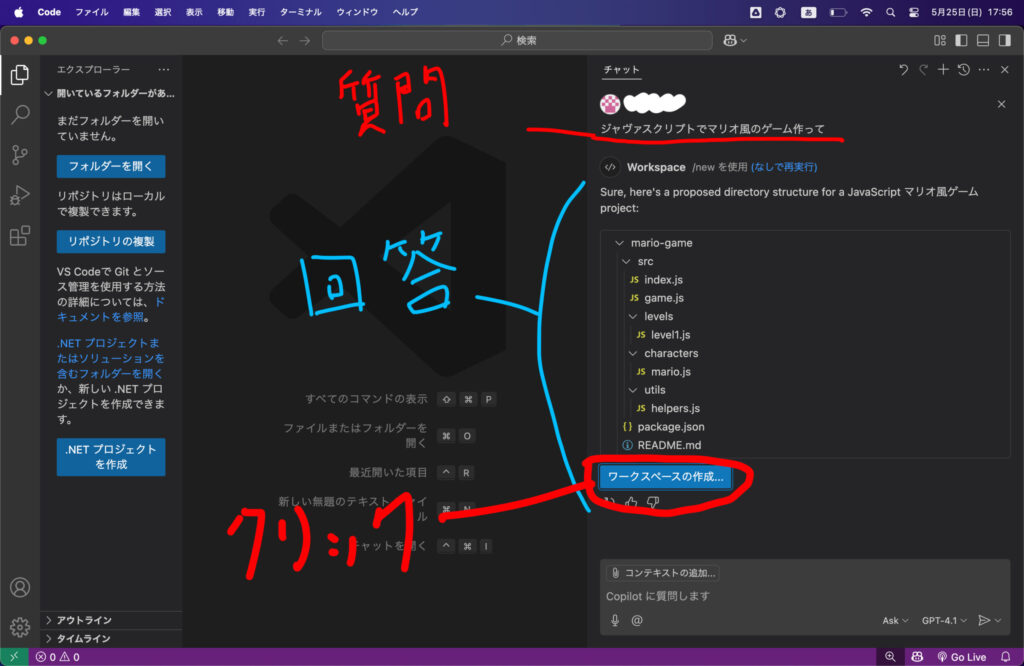Click the top search command center
Image resolution: width=1024 pixels, height=666 pixels.
tap(517, 40)
